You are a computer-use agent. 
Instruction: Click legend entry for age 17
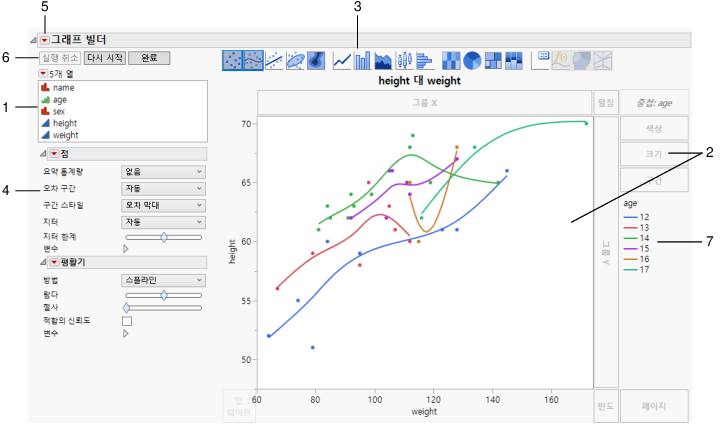[x=636, y=269]
